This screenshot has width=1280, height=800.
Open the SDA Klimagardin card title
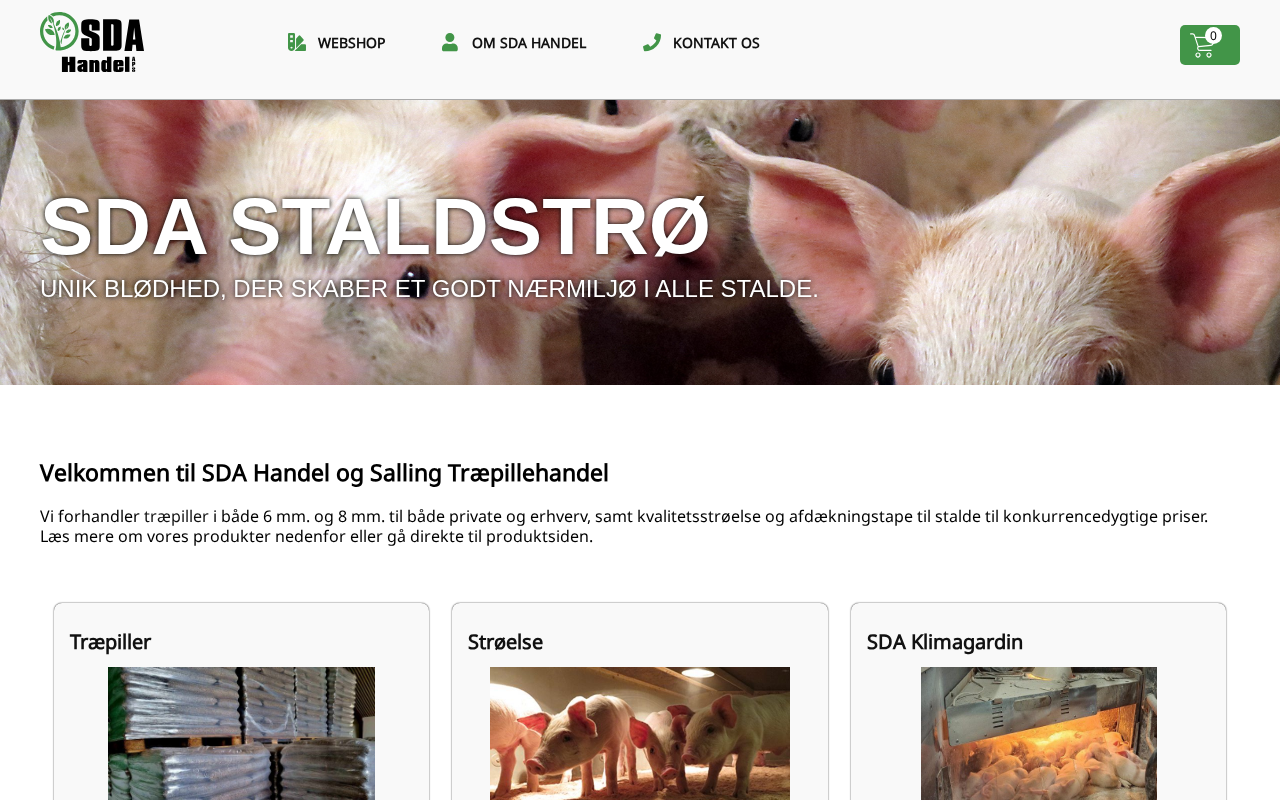click(x=945, y=642)
